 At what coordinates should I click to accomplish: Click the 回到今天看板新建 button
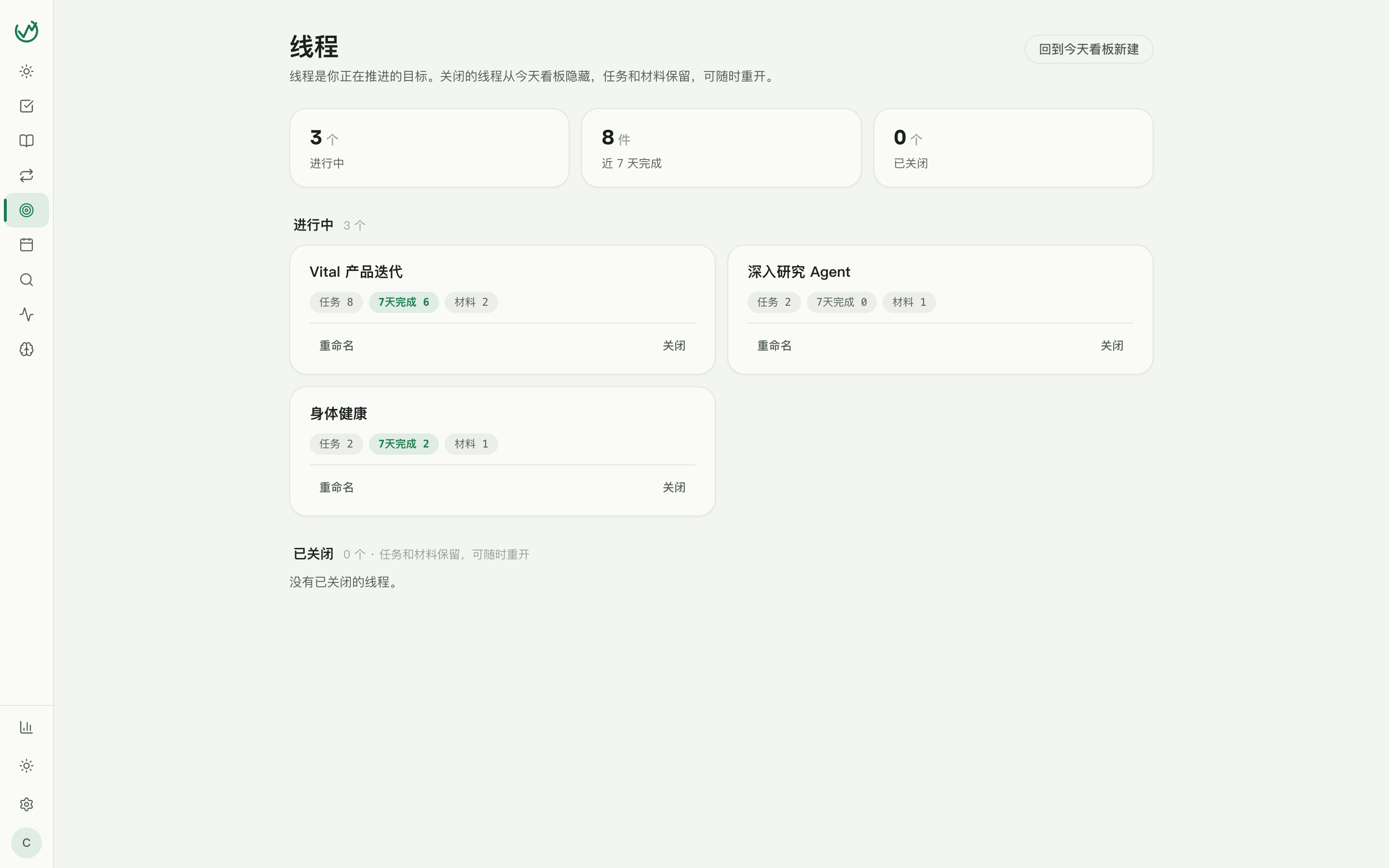click(1088, 49)
